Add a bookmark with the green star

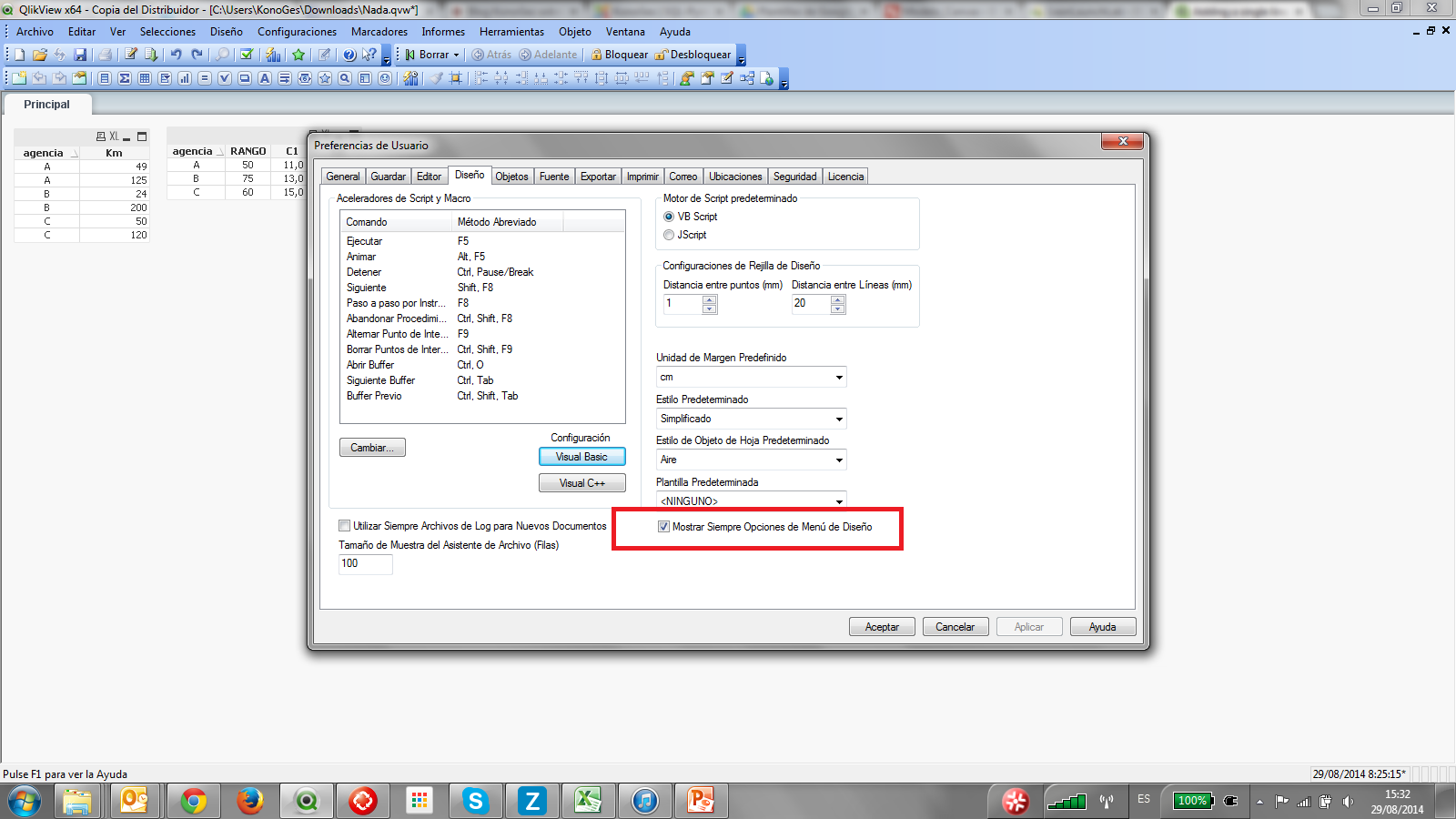click(298, 55)
